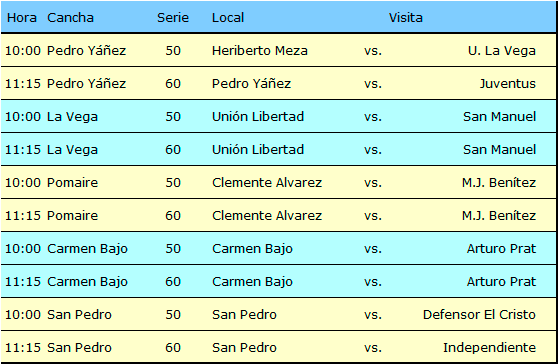Click the Cancha column header
558x364 pixels.
[x=70, y=17]
